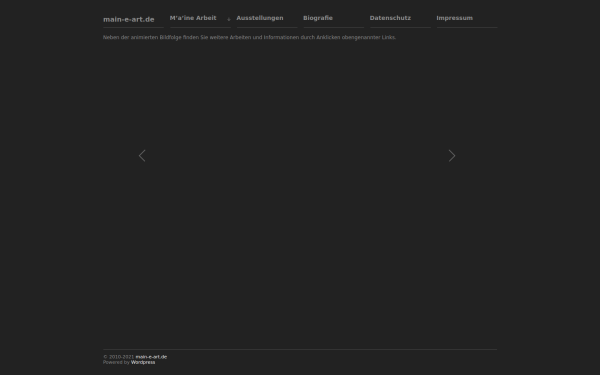Advance slideshow with right arrow
The height and width of the screenshot is (375, 600).
tap(452, 156)
